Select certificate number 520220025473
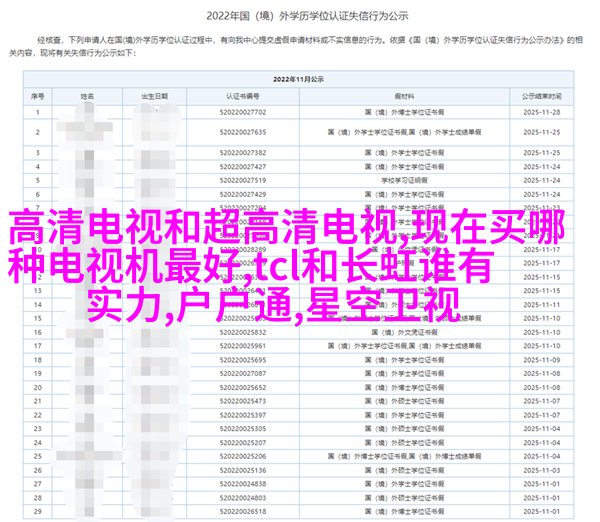The height and width of the screenshot is (522, 600). click(243, 401)
